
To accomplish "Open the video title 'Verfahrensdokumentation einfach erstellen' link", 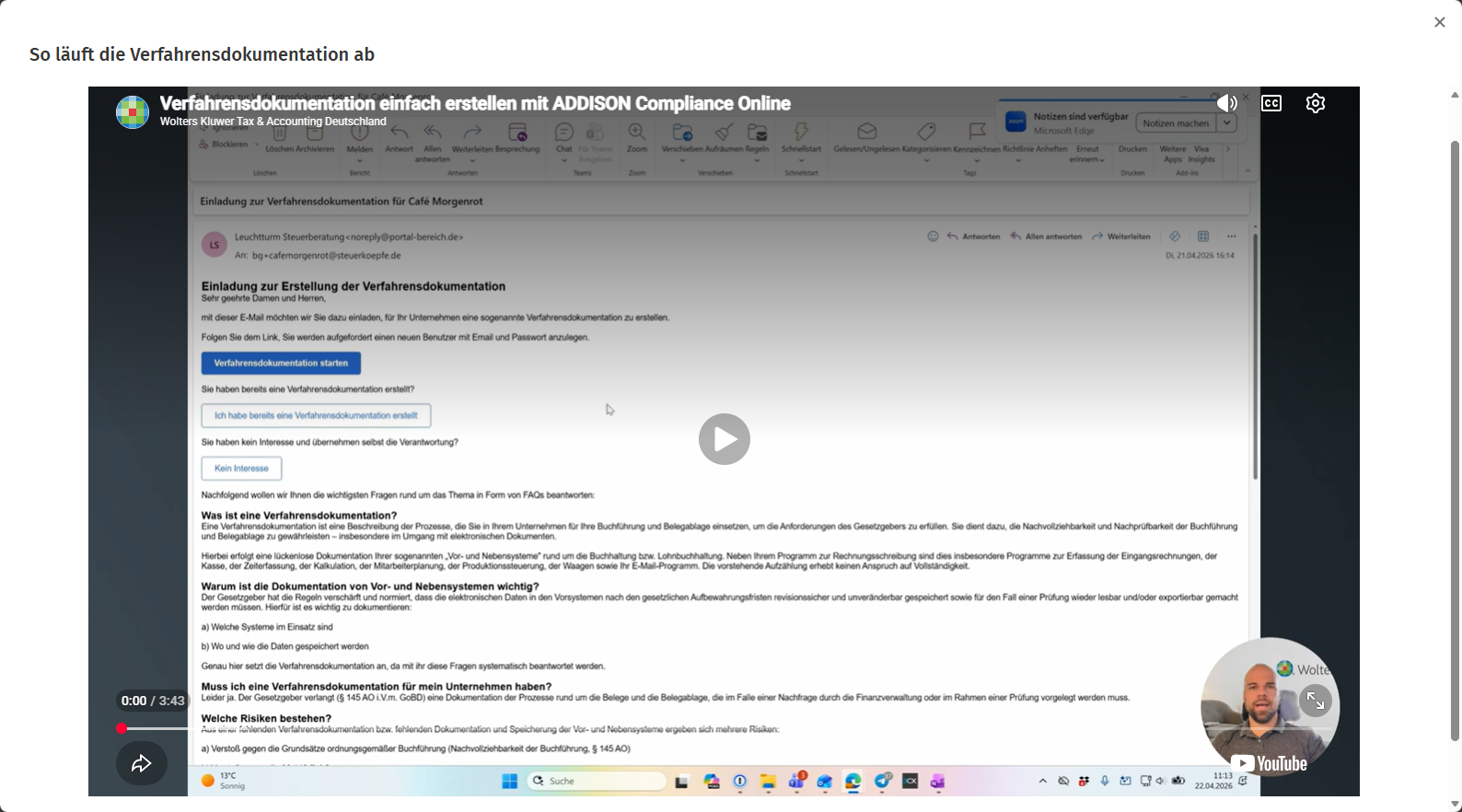I will coord(475,103).
